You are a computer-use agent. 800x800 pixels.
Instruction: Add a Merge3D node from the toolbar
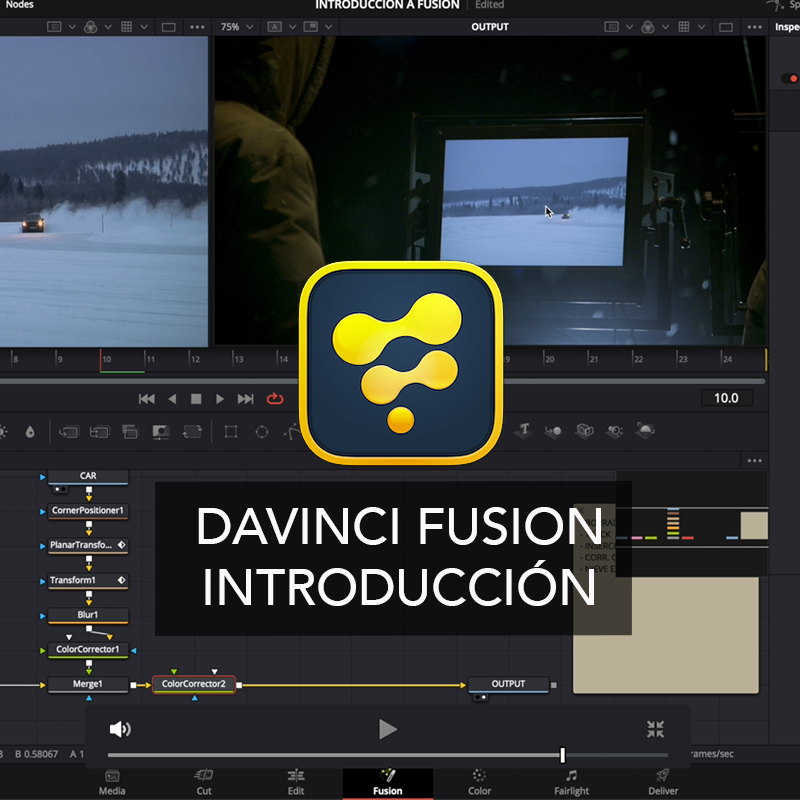553,432
